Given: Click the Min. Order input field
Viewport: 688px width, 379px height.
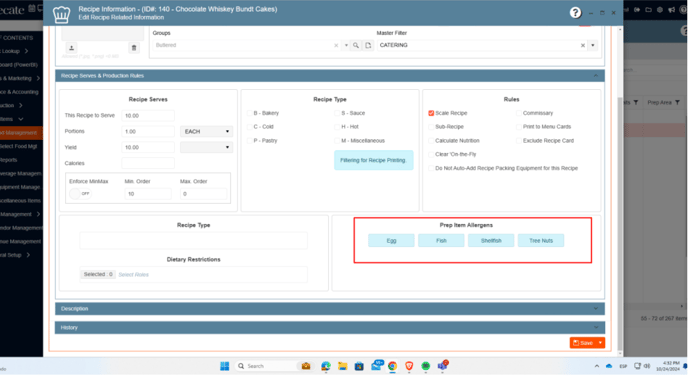Looking at the screenshot, I should pyautogui.click(x=148, y=194).
